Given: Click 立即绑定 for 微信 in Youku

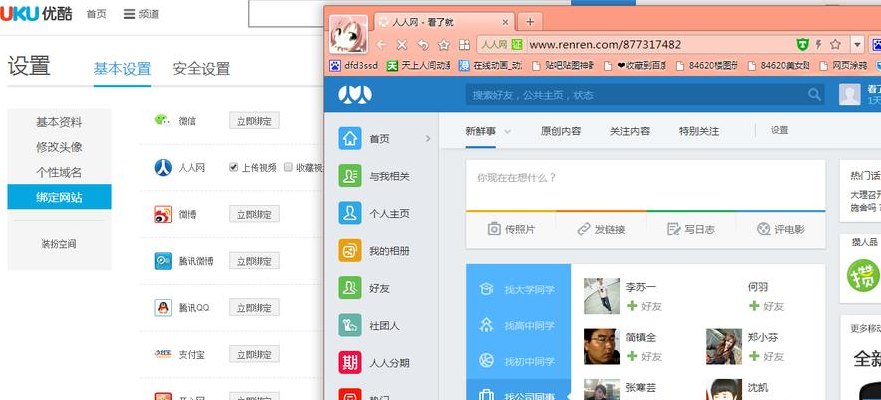Looking at the screenshot, I should point(254,121).
